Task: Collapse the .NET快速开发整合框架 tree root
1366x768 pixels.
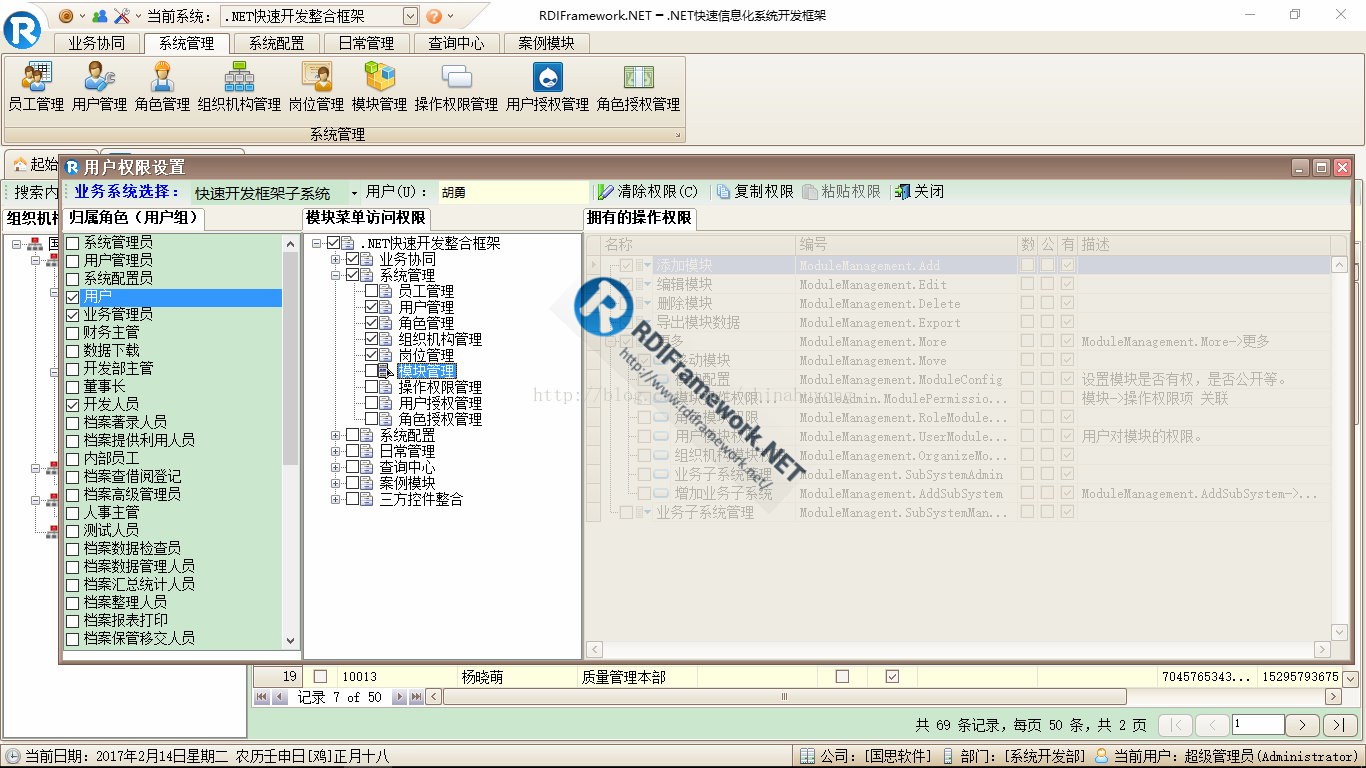Action: coord(317,243)
